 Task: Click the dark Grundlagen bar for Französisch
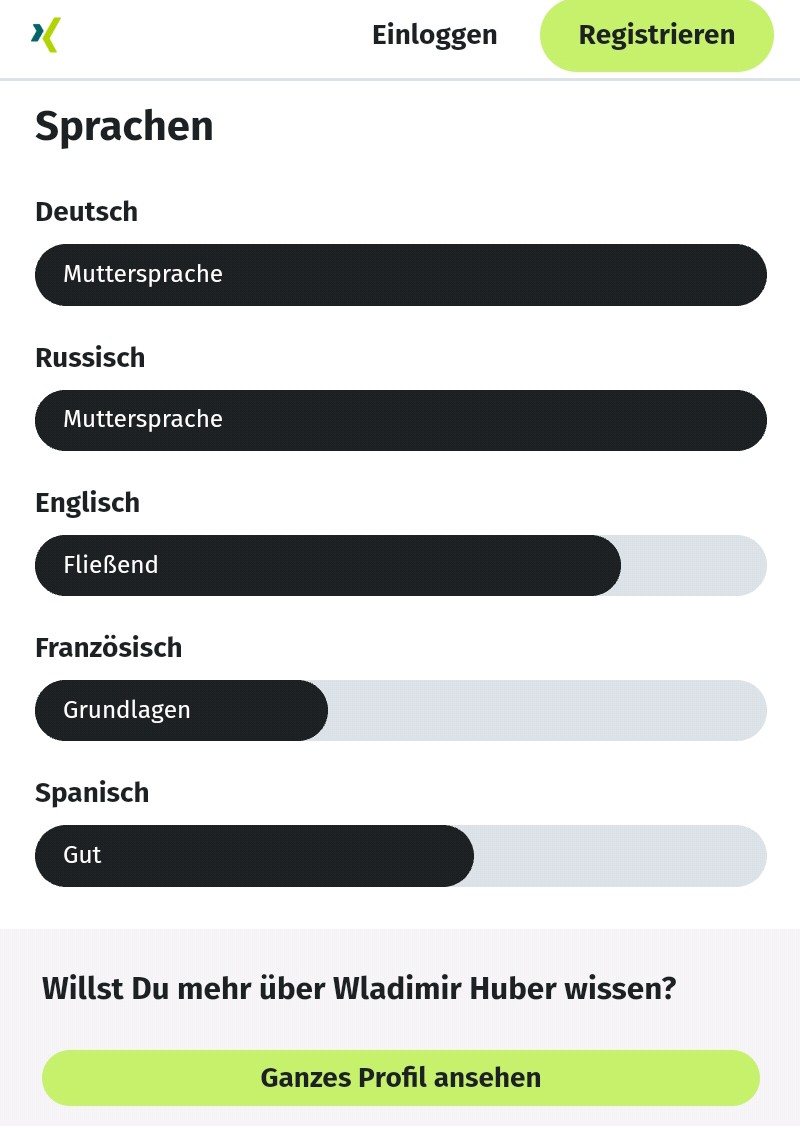point(180,710)
